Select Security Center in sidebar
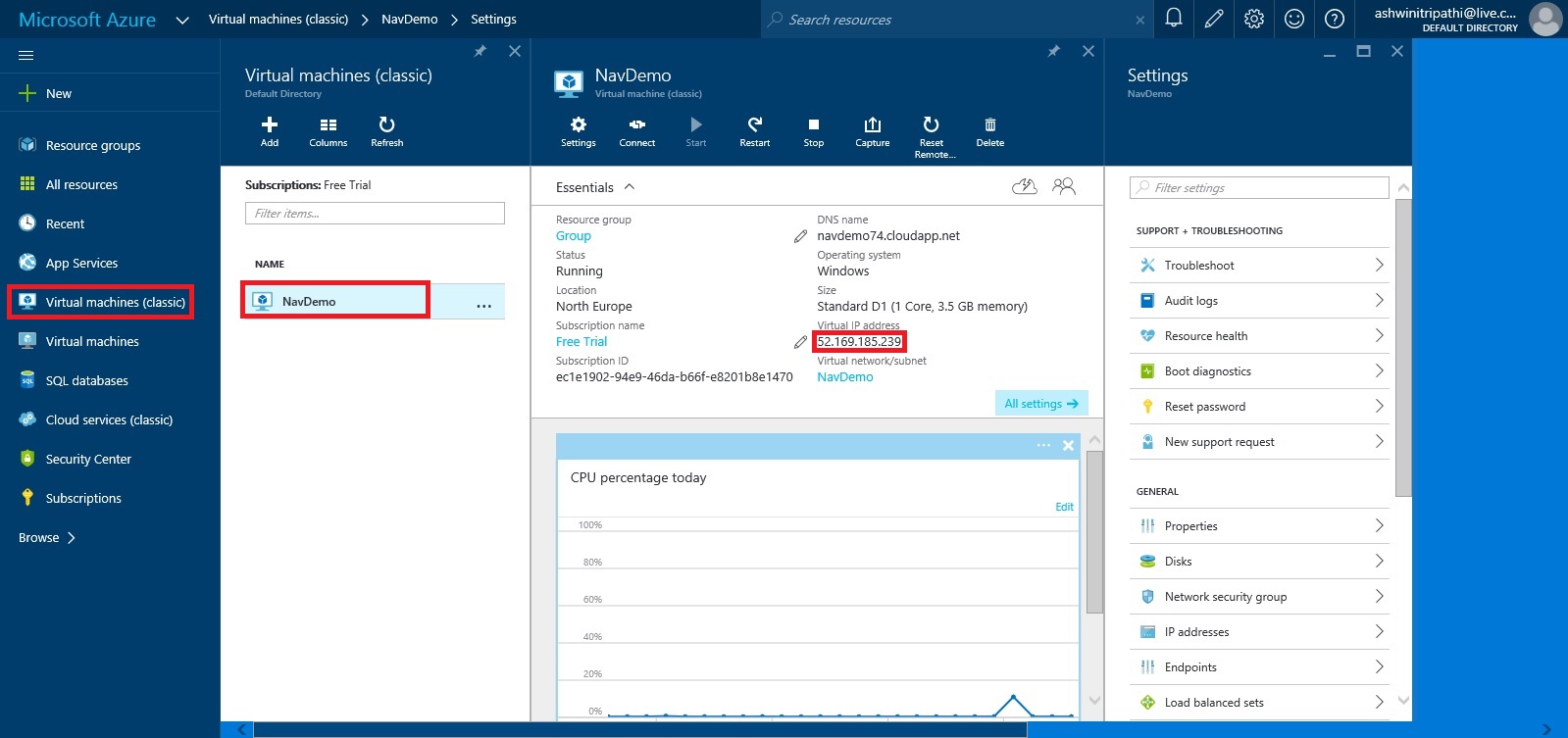This screenshot has width=1568, height=738. 88,460
